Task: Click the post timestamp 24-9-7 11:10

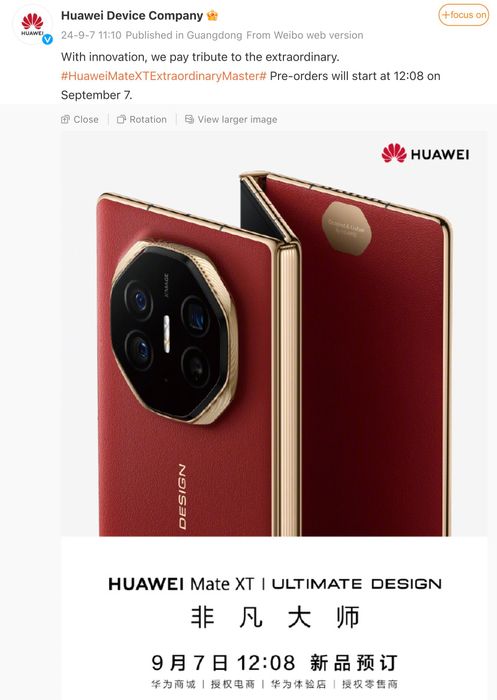Action: tap(91, 35)
